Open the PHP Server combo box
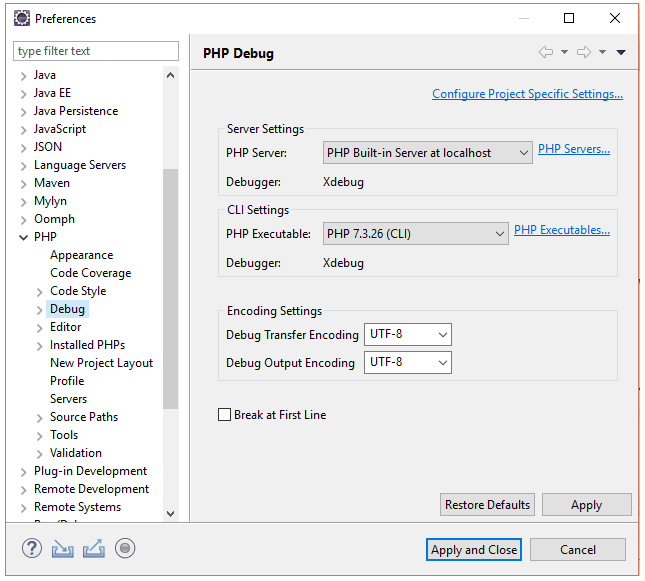 pos(427,153)
